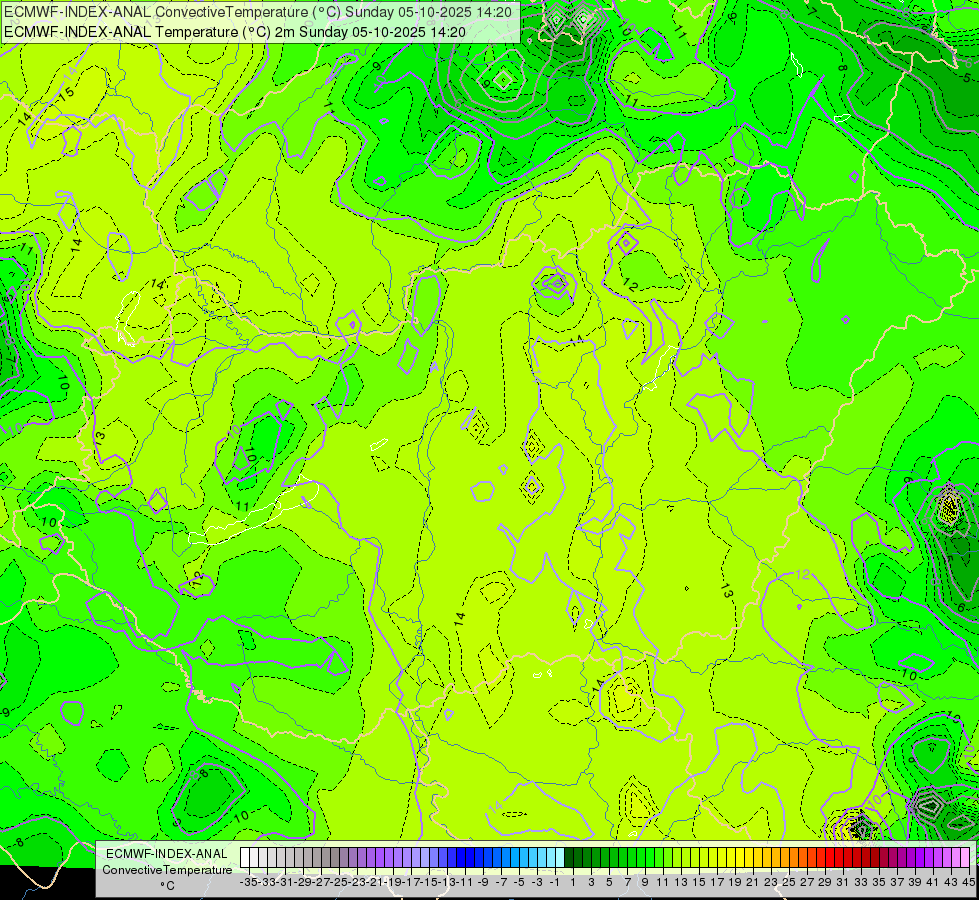Click the Temperature 2m title line
Viewport: 979px width, 900px height.
235,32
